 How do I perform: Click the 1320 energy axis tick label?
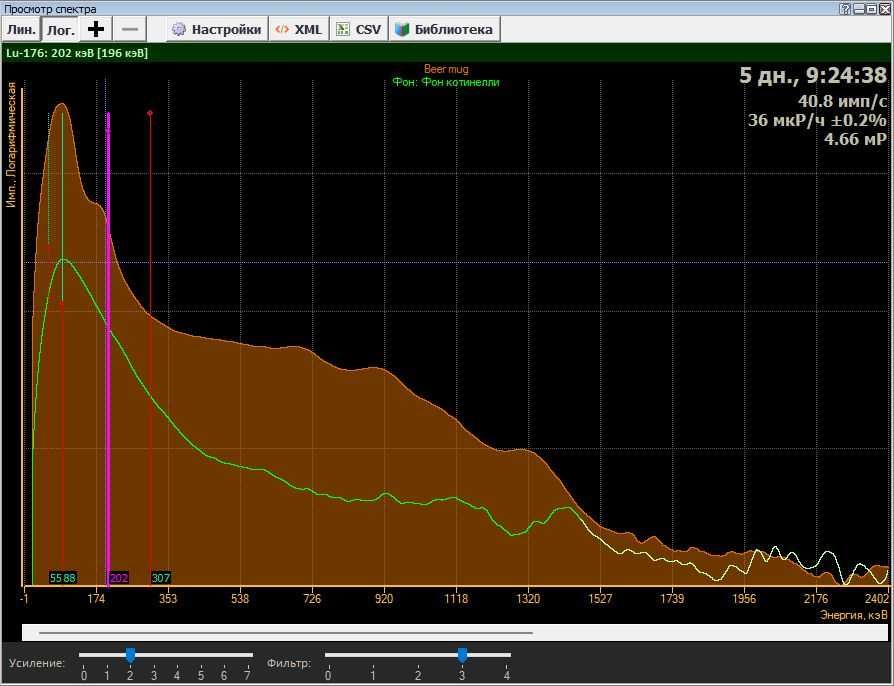(528, 599)
